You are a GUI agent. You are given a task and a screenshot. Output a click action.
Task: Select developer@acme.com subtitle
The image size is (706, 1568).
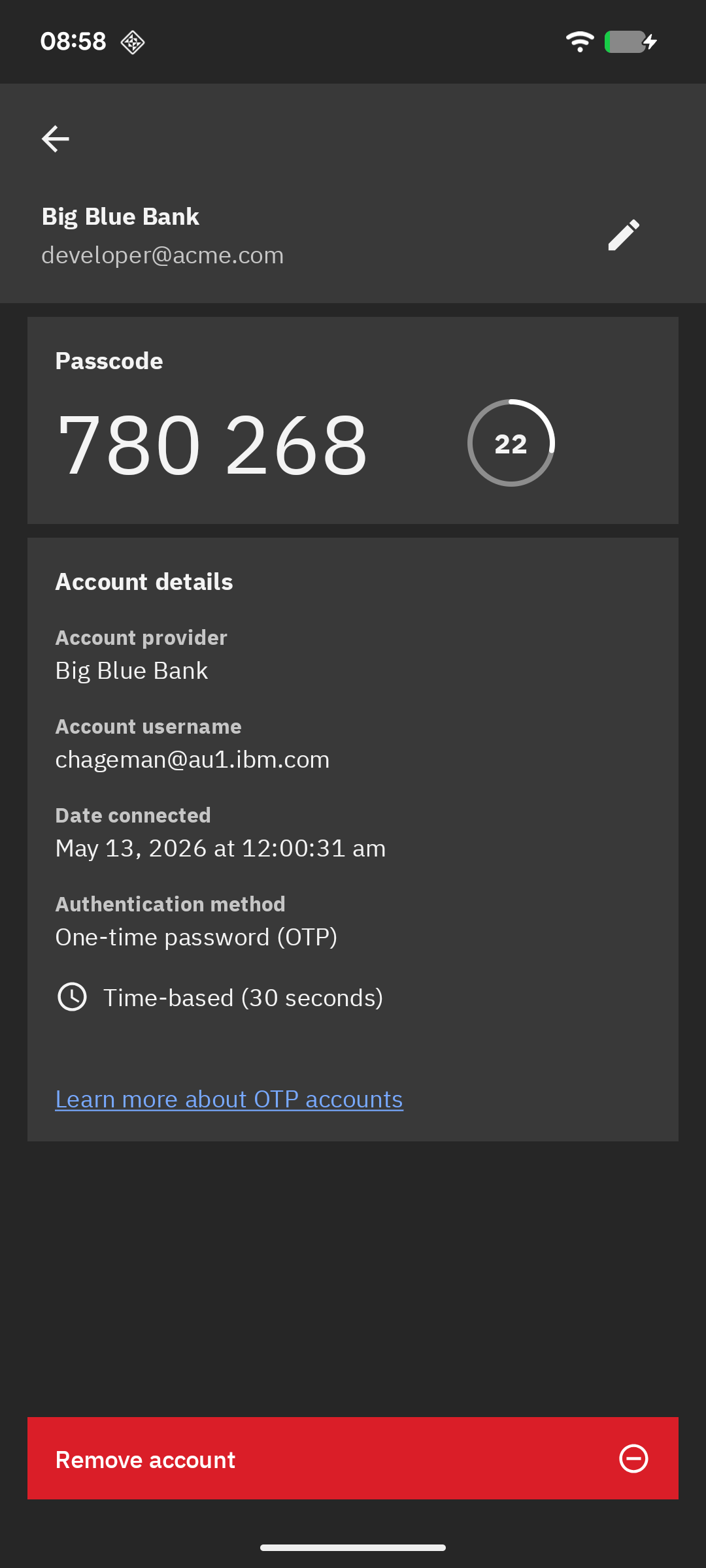coord(163,255)
